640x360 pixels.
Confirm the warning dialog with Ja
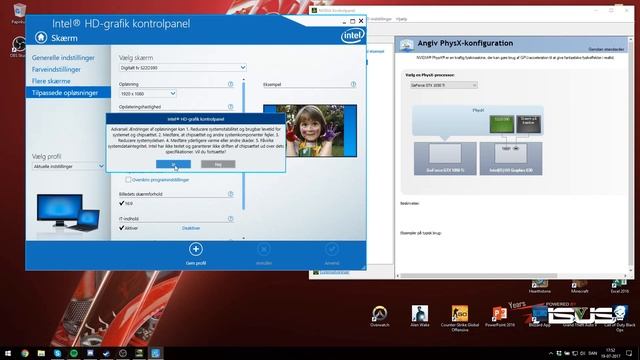click(x=173, y=164)
